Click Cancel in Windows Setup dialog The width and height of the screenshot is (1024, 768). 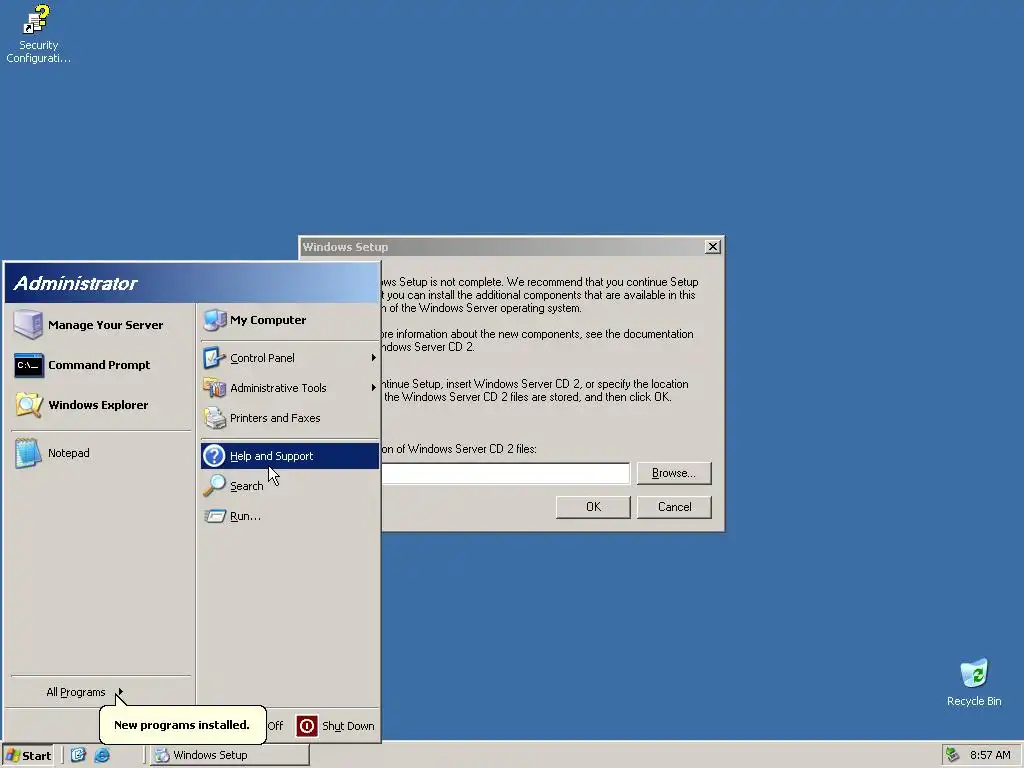point(674,507)
